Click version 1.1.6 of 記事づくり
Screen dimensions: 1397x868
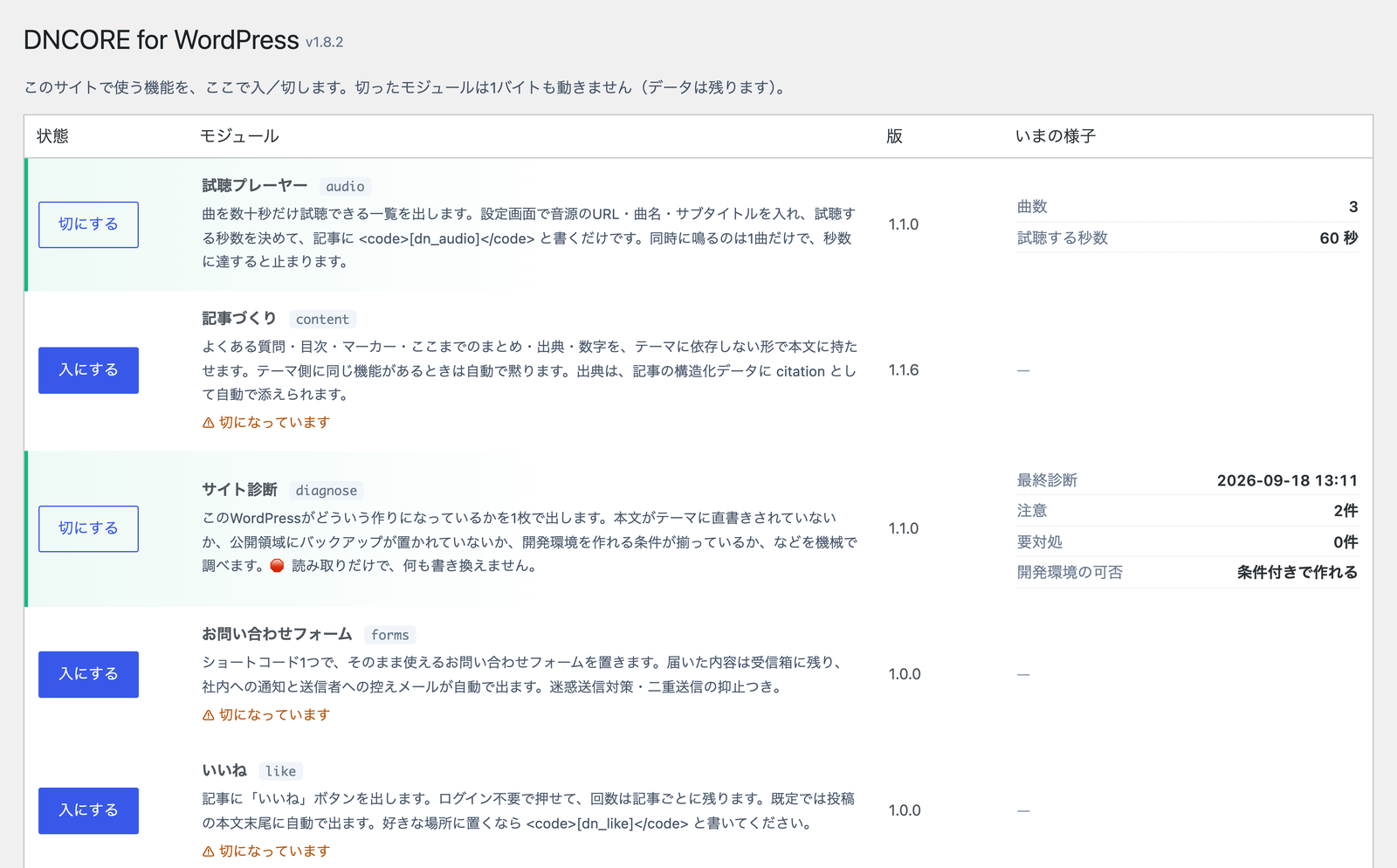pyautogui.click(x=904, y=370)
